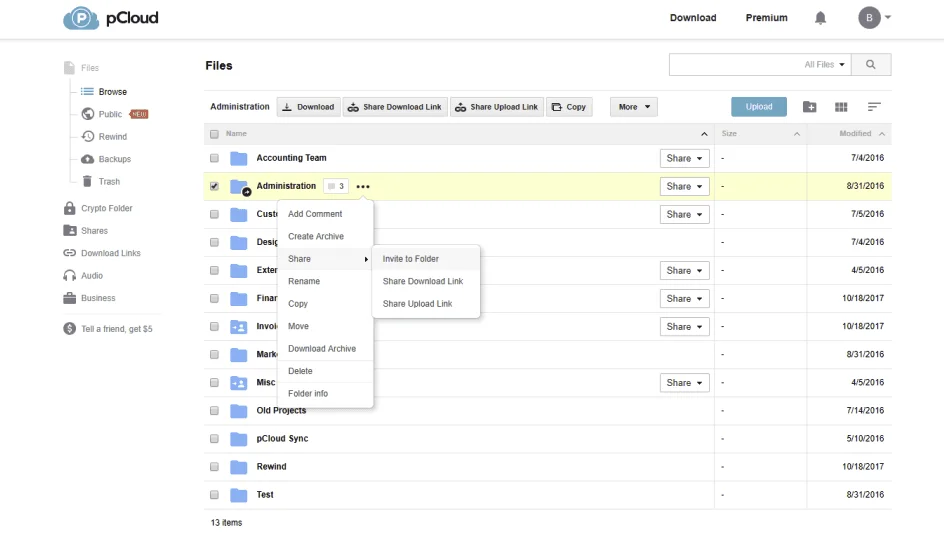Click the Public globe icon in the sidebar
This screenshot has width=944, height=559.
coord(88,114)
